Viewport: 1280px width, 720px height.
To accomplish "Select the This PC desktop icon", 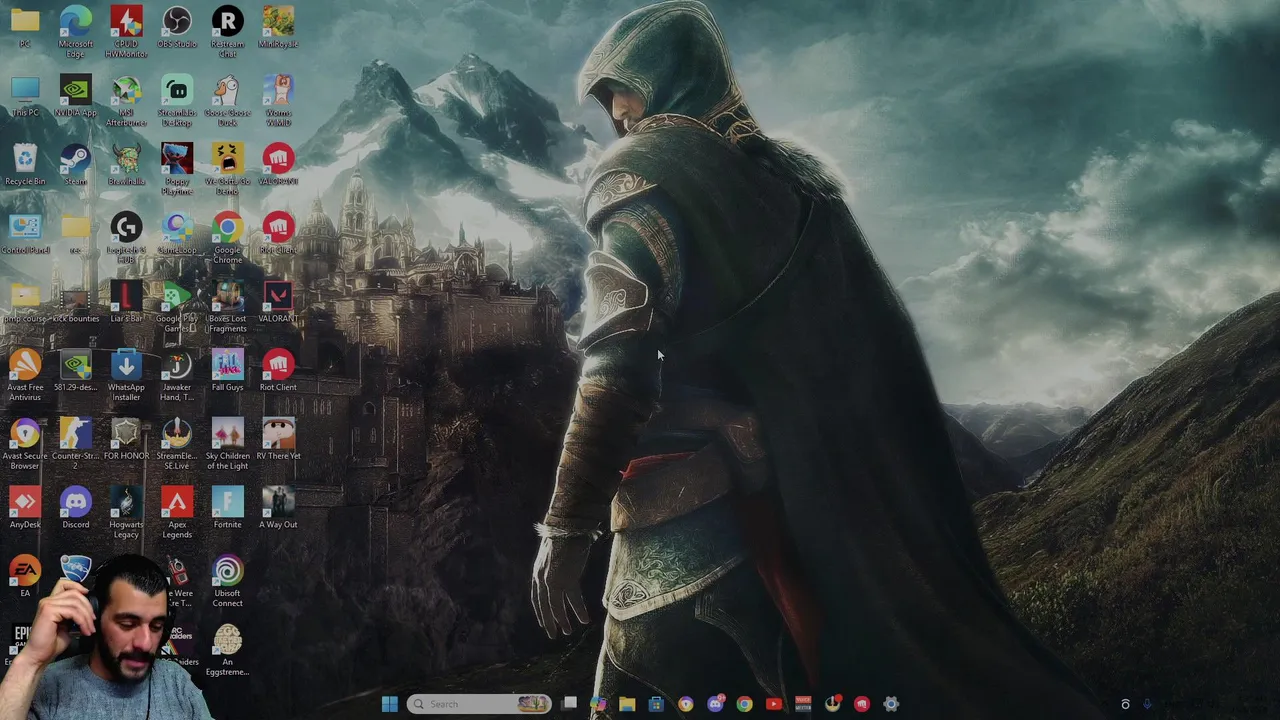I will pyautogui.click(x=25, y=95).
